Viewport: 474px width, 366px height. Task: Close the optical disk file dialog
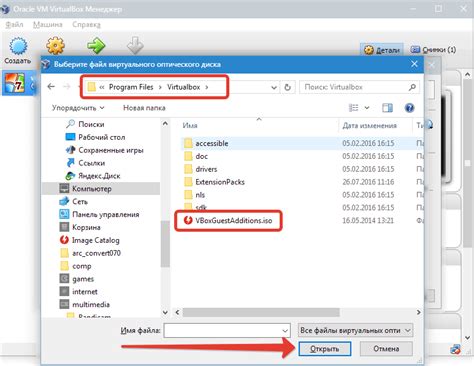tap(414, 64)
